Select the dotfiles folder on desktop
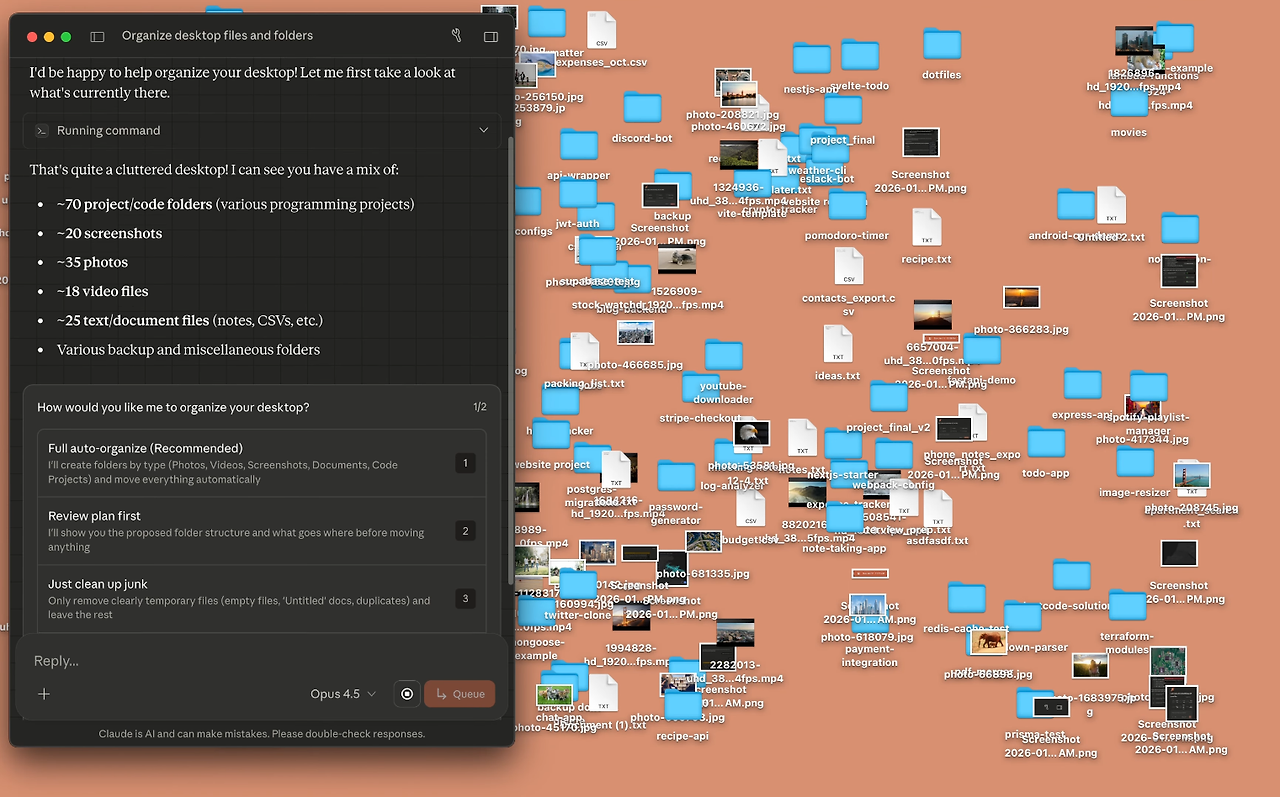The width and height of the screenshot is (1280, 797). [x=942, y=44]
